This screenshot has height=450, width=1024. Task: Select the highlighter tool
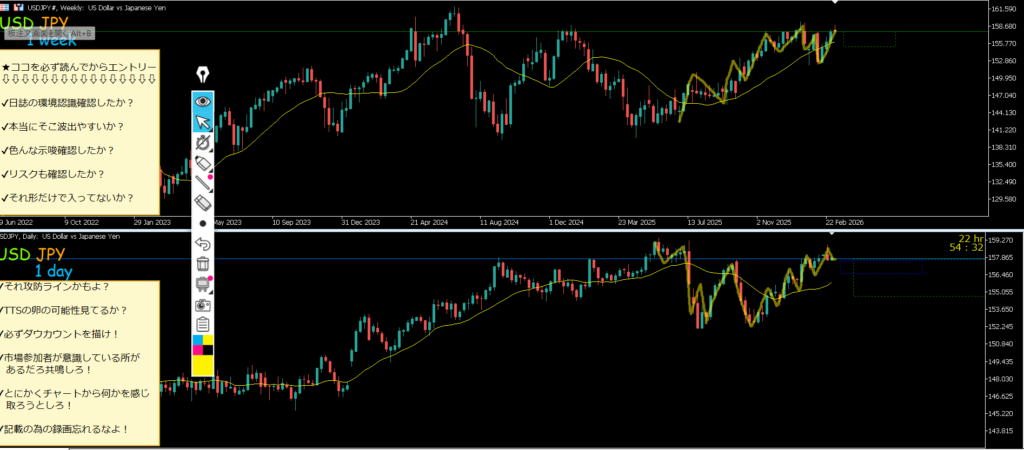pyautogui.click(x=202, y=163)
